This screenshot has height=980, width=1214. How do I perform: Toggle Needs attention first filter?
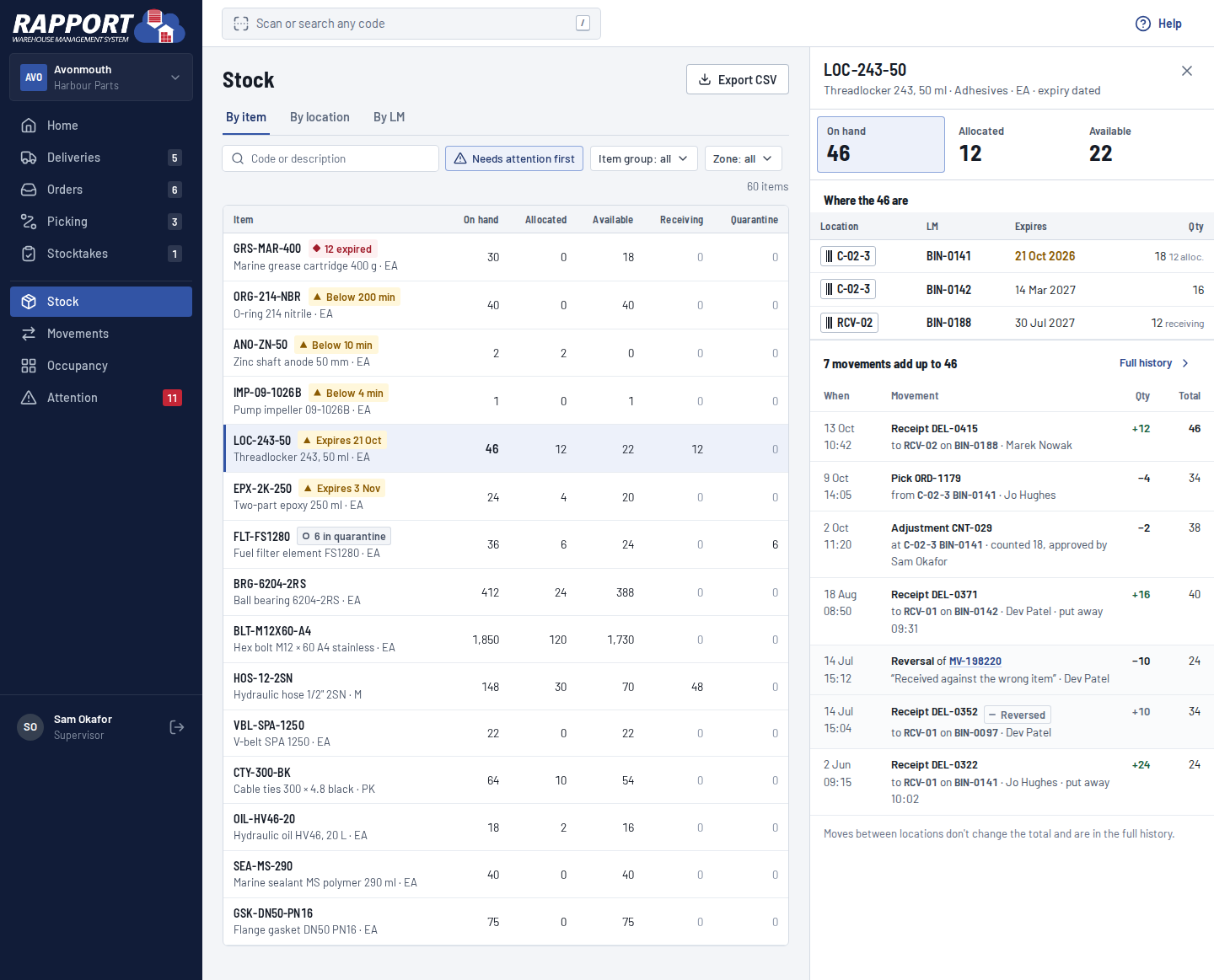point(514,158)
